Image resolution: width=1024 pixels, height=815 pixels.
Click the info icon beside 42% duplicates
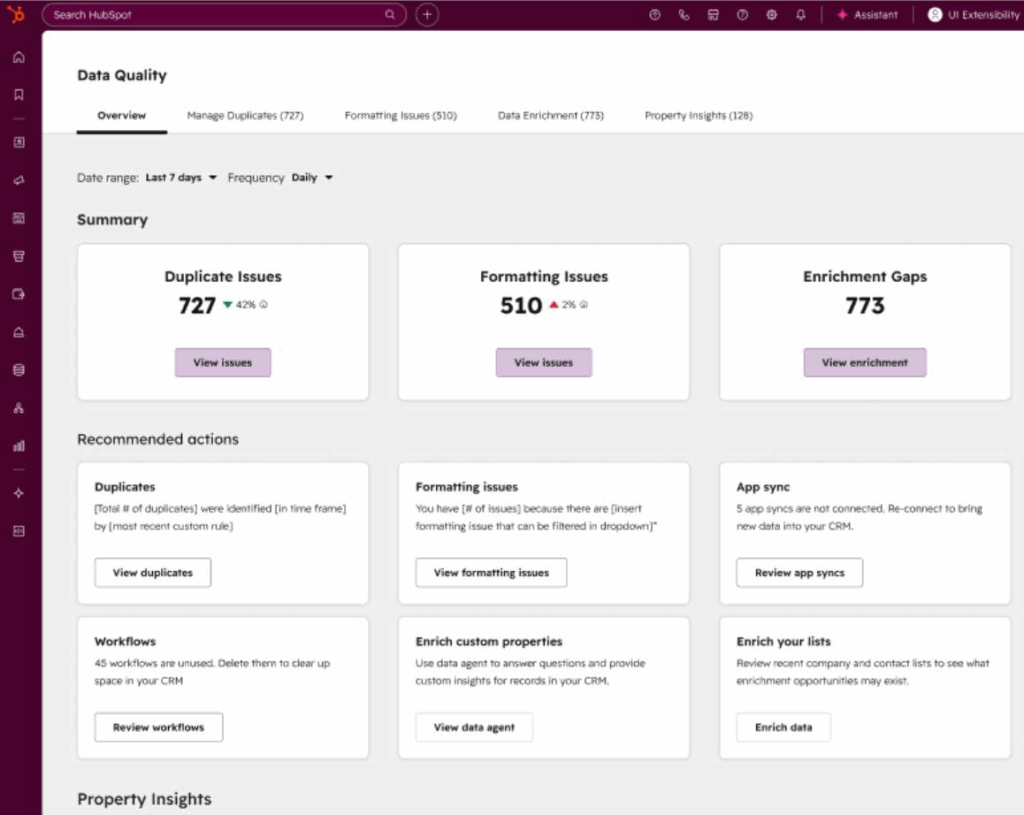tap(263, 304)
